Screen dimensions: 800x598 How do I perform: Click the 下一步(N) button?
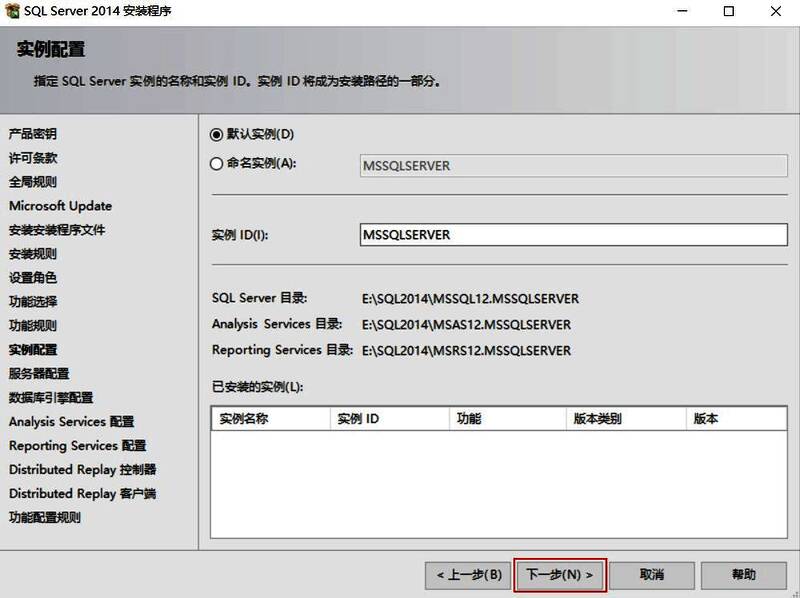coord(562,575)
